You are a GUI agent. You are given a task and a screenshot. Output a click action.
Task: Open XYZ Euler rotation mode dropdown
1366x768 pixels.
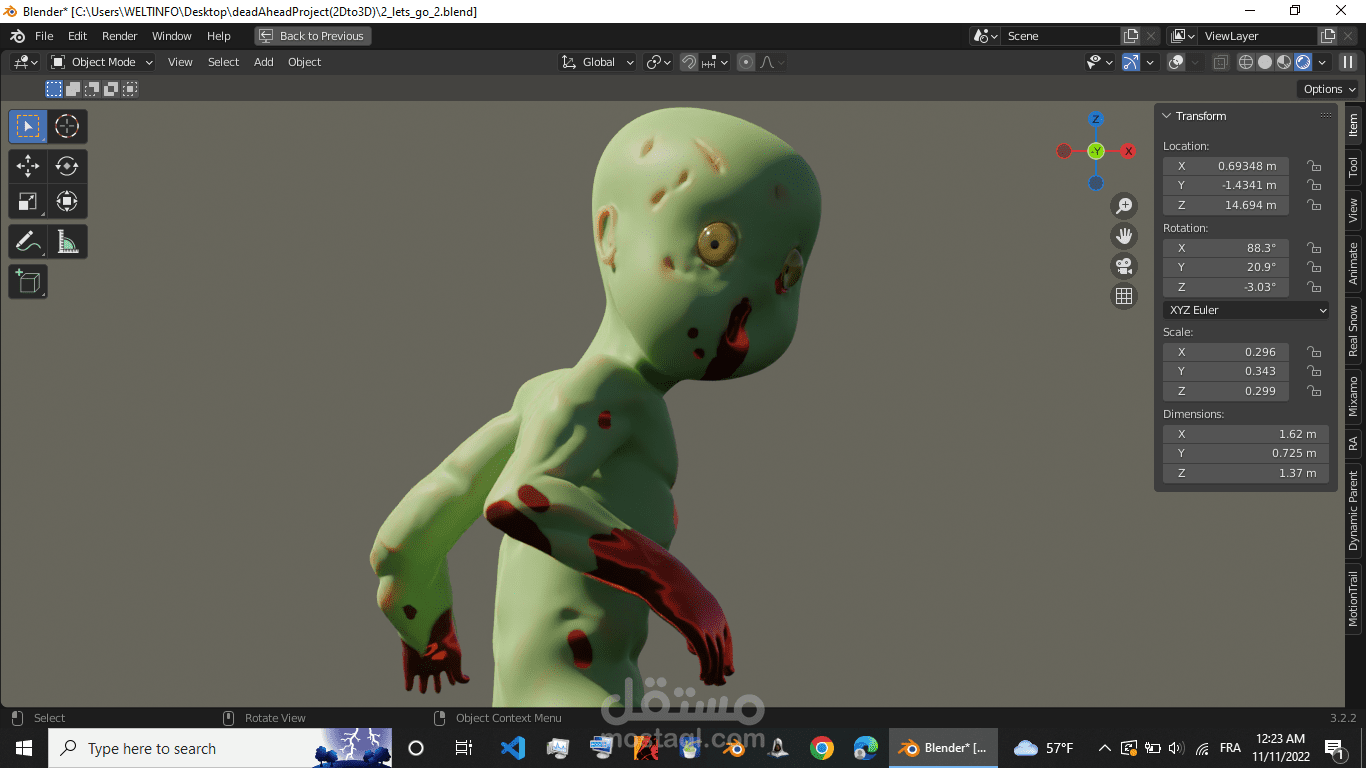1246,310
